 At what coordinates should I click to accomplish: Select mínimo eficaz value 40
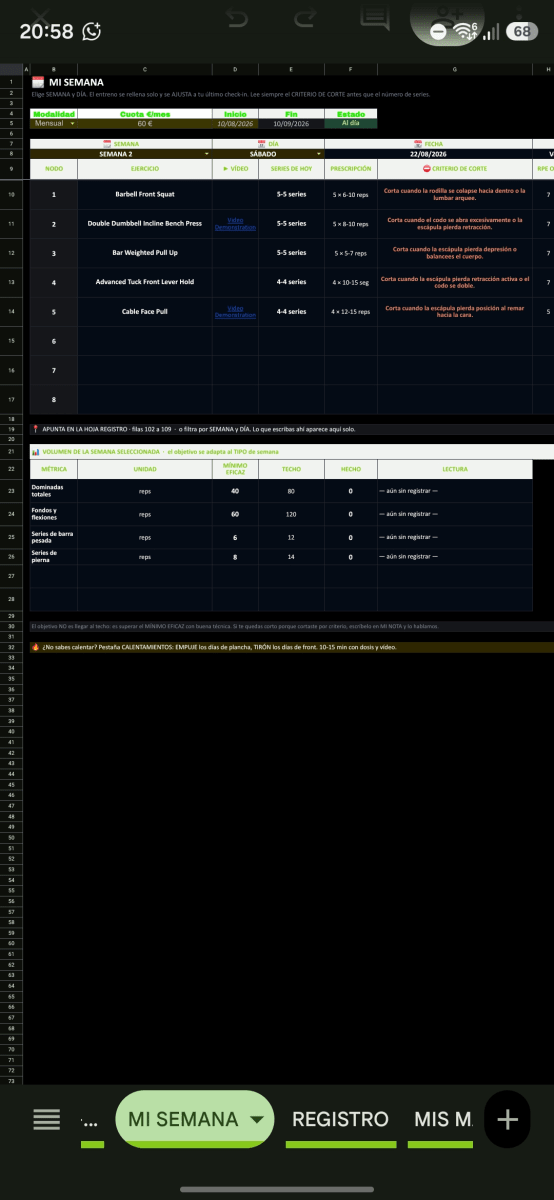pyautogui.click(x=235, y=491)
